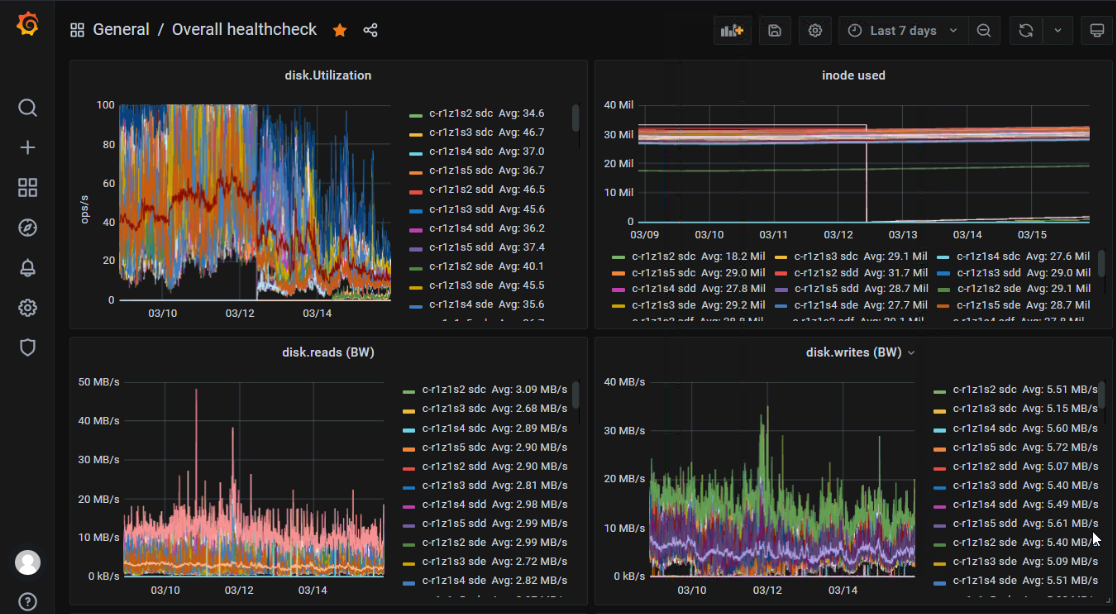This screenshot has height=614, width=1116.
Task: Click the Create plus icon in sidebar
Action: (x=27, y=148)
